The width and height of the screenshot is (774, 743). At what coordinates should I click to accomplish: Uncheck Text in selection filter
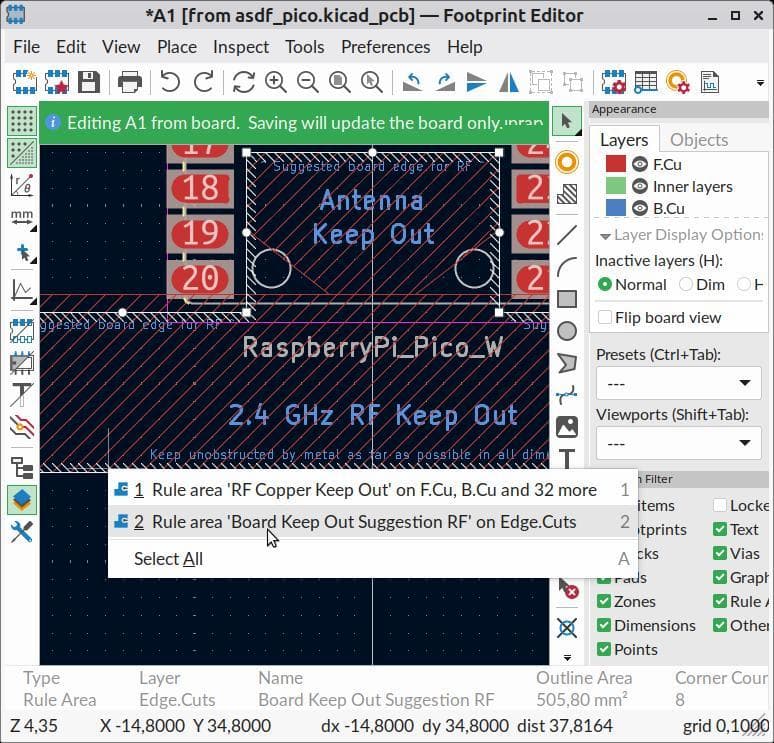click(x=720, y=529)
